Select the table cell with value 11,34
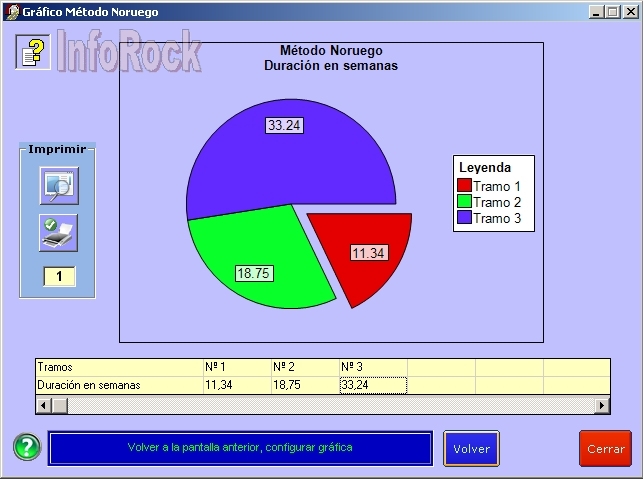 pos(236,385)
